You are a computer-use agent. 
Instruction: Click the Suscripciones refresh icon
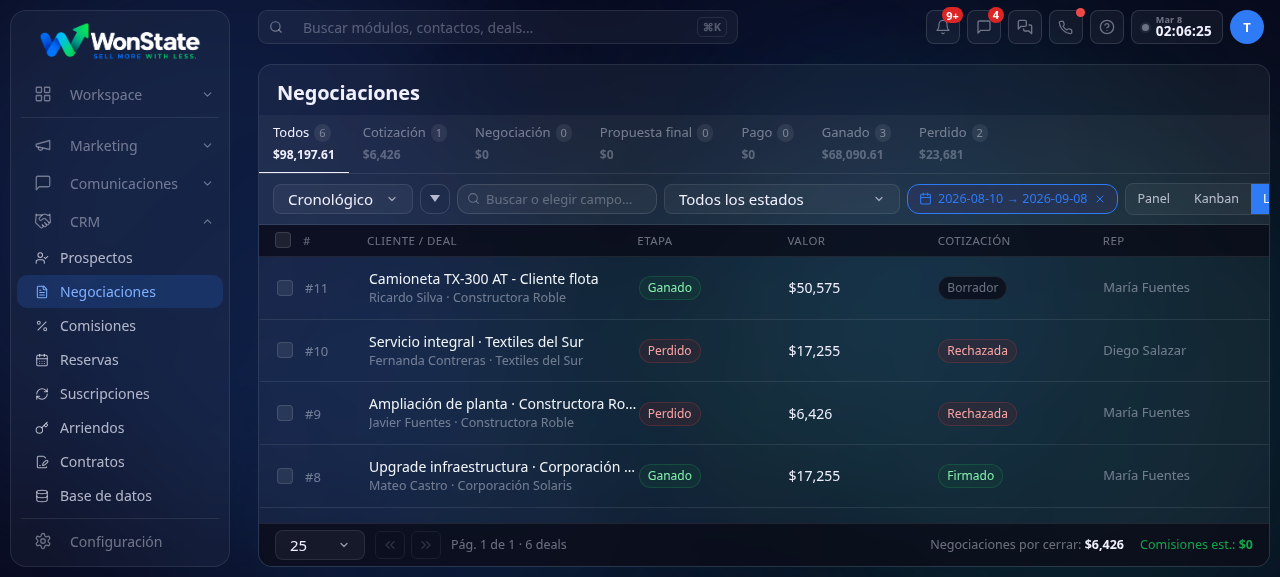(41, 394)
